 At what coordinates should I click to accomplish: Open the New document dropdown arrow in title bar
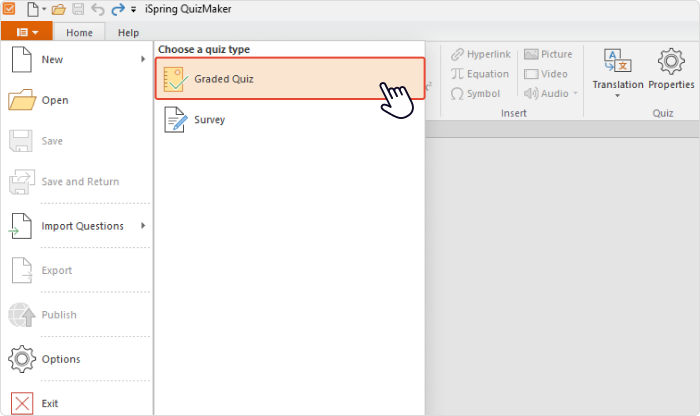point(44,9)
